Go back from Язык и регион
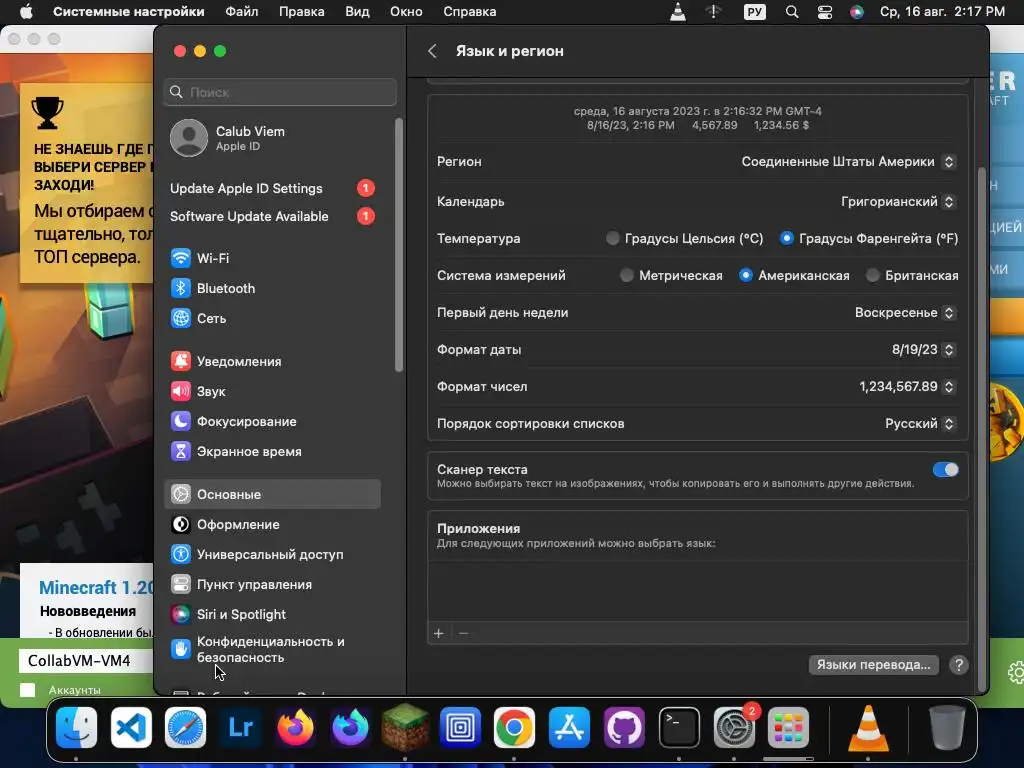The width and height of the screenshot is (1024, 768). tap(432, 51)
